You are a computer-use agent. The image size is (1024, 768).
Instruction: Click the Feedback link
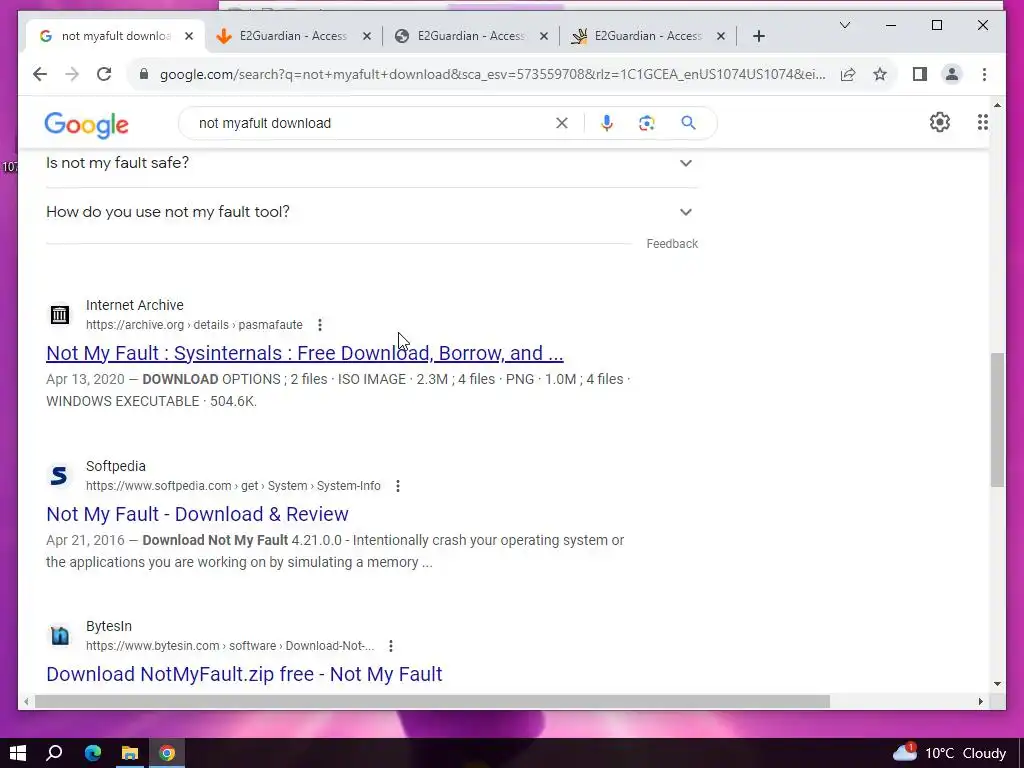tap(672, 244)
